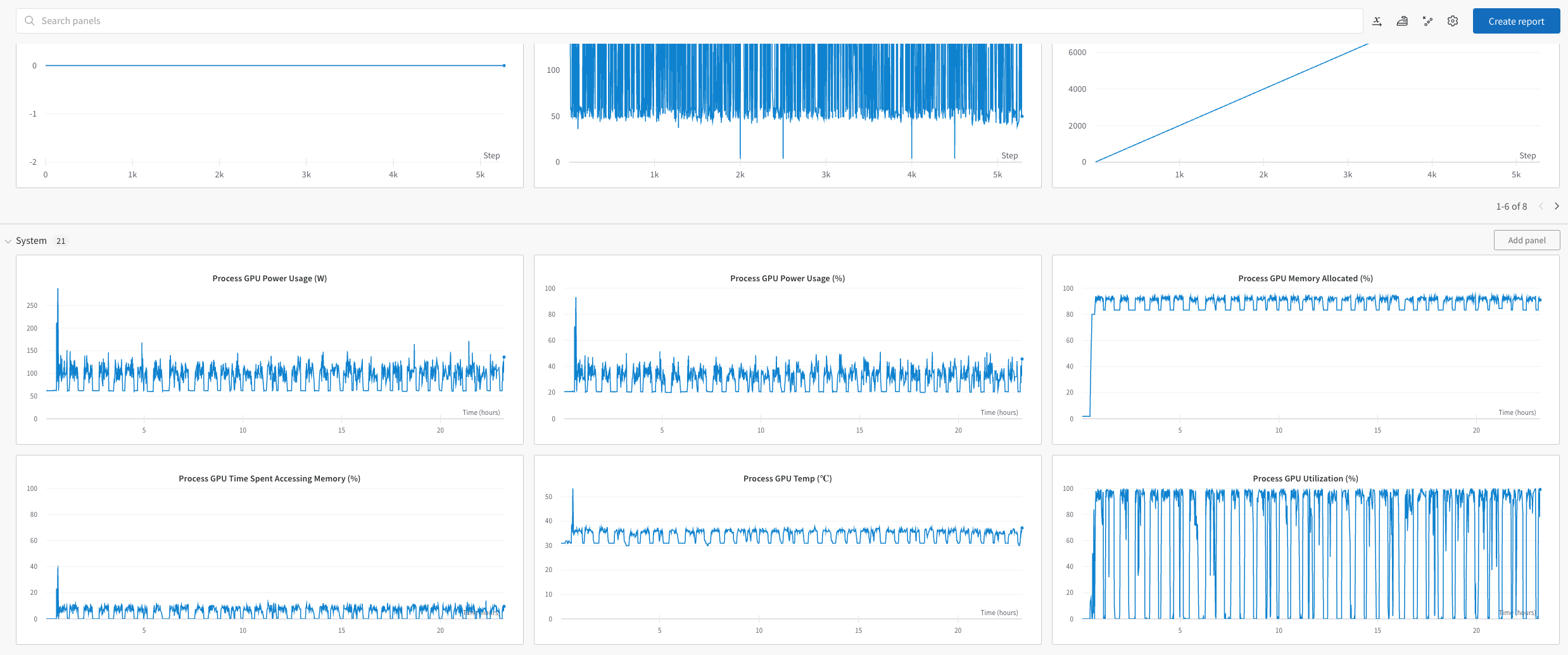This screenshot has height=655, width=1568.
Task: Click the Create report button
Action: coord(1516,21)
